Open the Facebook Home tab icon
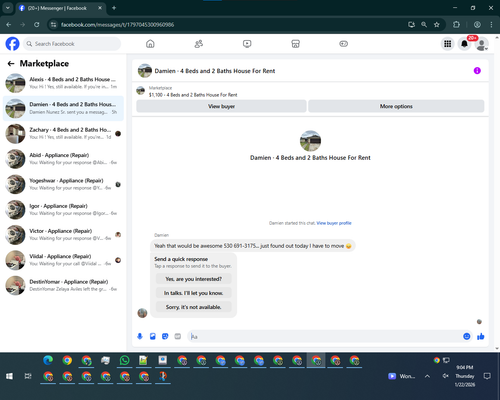 150,44
